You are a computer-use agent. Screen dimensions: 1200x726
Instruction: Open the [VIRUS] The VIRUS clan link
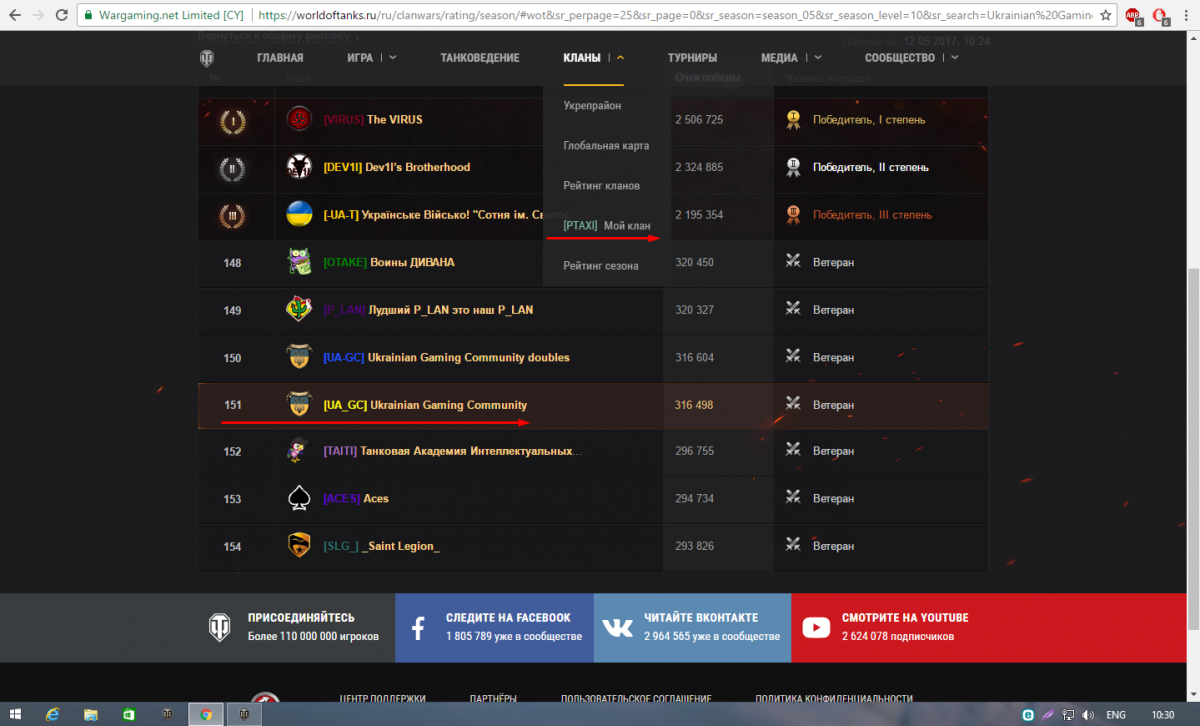point(373,120)
